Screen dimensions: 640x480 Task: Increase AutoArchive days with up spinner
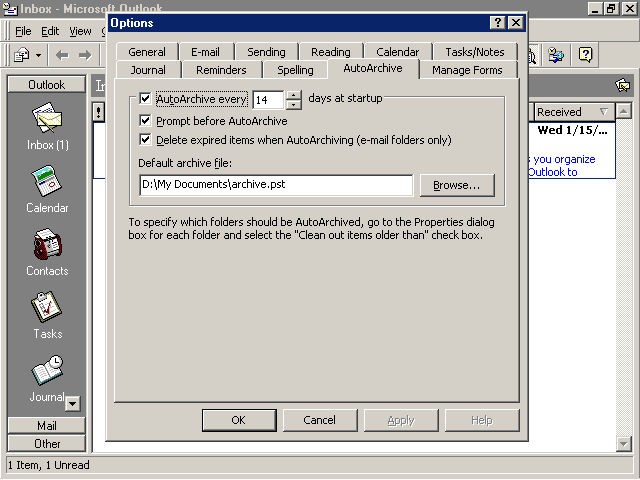click(x=294, y=95)
